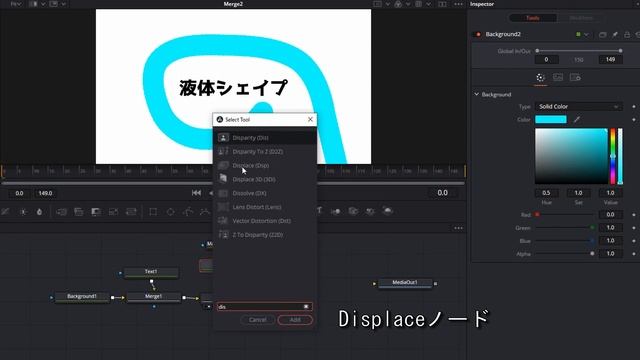Click the Global In field showing 0
This screenshot has width=640, height=360.
pyautogui.click(x=547, y=60)
